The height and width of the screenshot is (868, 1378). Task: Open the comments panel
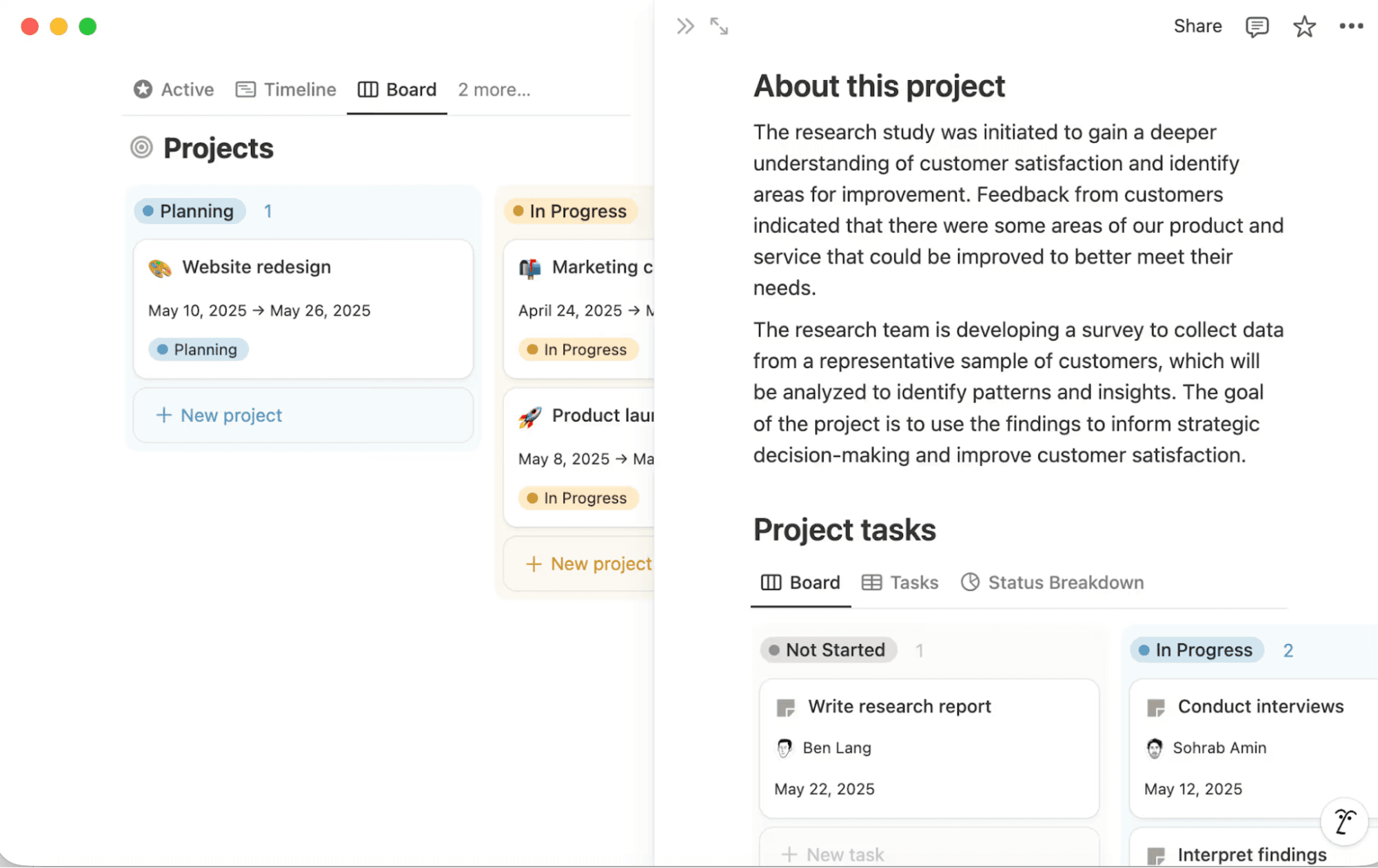(x=1257, y=26)
